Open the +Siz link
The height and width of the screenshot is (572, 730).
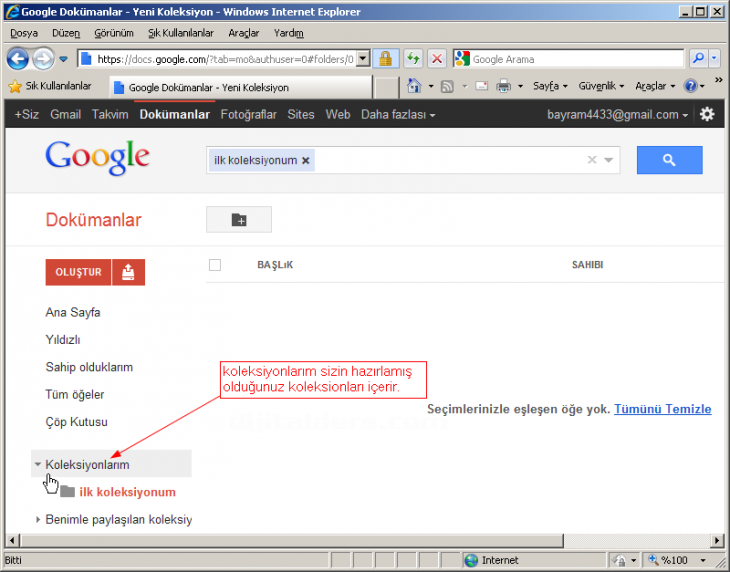coord(27,114)
